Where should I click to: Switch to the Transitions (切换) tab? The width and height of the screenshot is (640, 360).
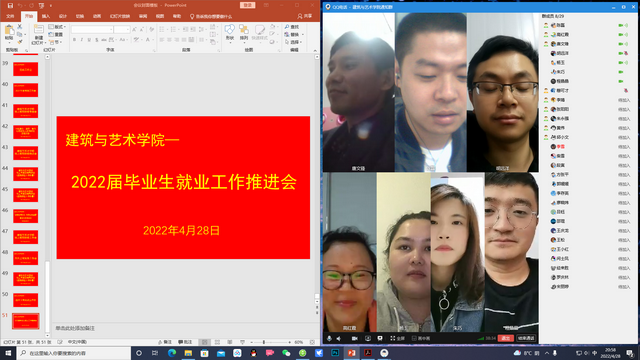tap(80, 16)
